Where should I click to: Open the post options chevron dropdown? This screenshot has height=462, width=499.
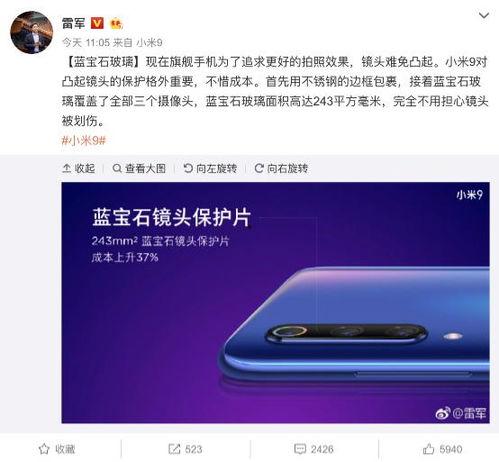pyautogui.click(x=484, y=15)
